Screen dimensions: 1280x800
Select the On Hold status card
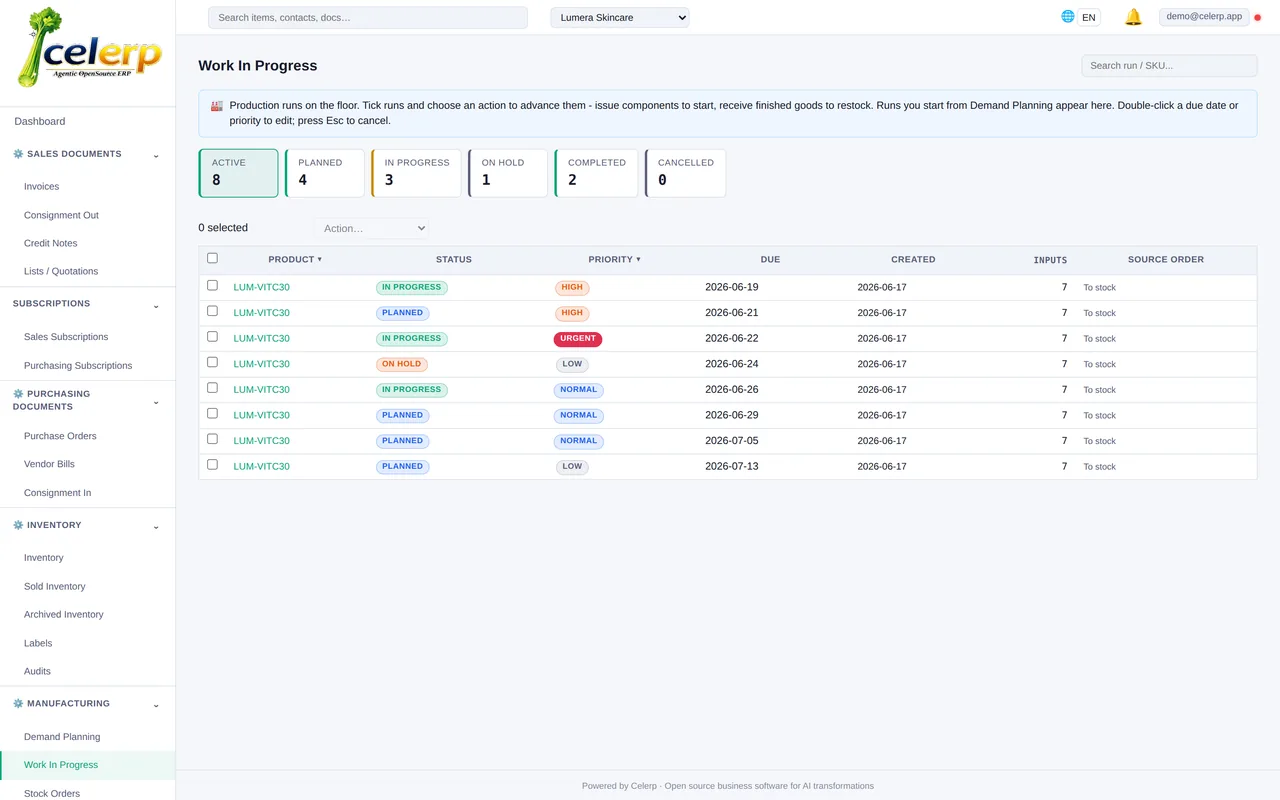point(508,173)
